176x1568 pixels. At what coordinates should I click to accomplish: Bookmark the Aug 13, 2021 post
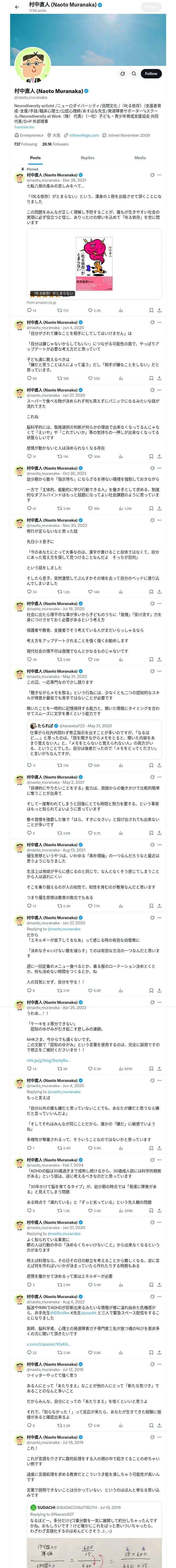click(151, 906)
